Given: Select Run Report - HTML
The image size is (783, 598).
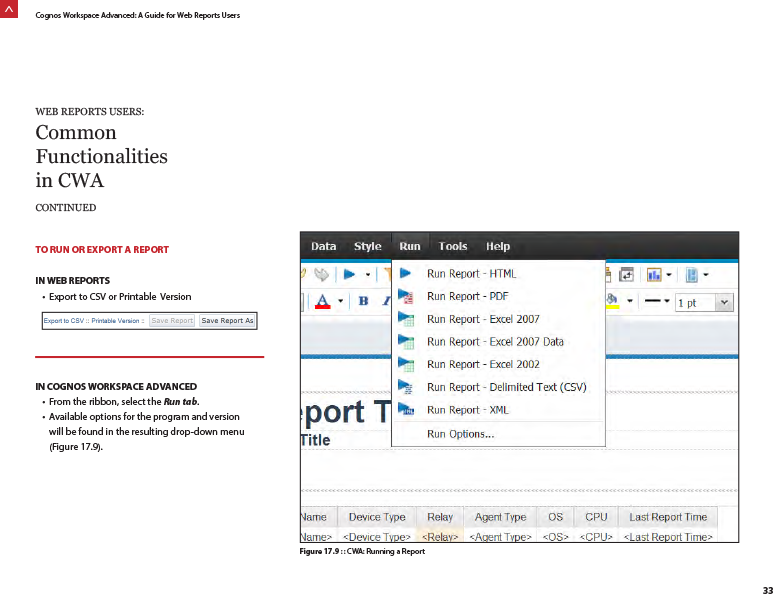Looking at the screenshot, I should (x=498, y=274).
